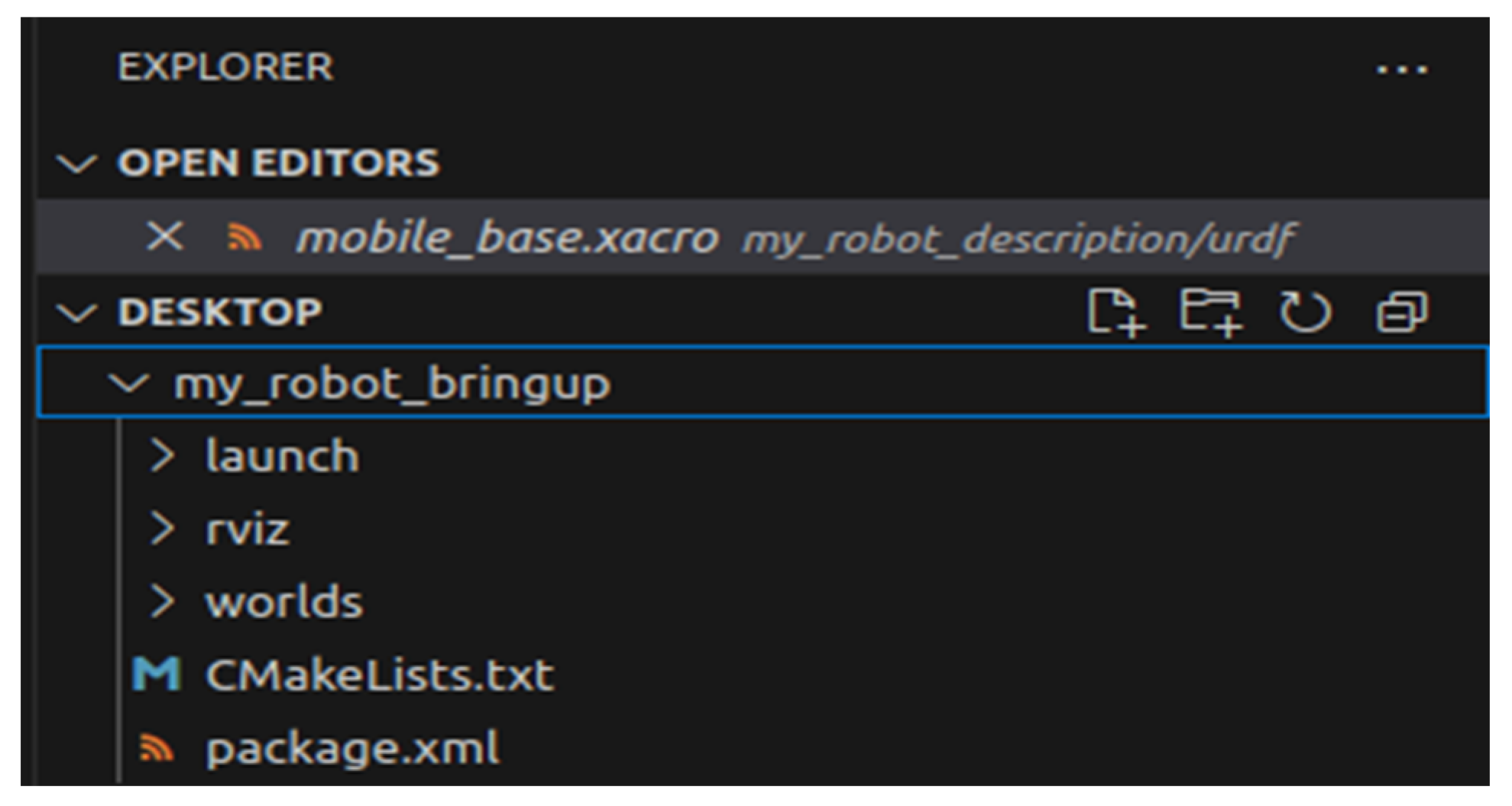Screen dimensions: 1512x806
Task: Click the New Folder icon
Action: (1210, 312)
